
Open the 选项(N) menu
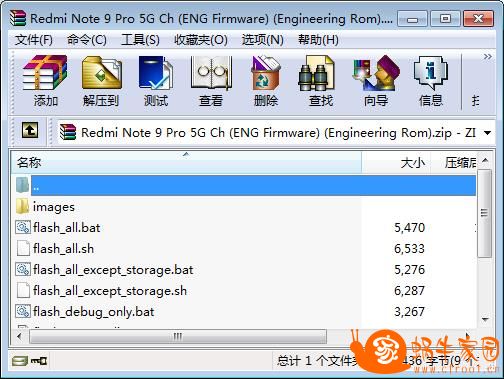click(263, 40)
